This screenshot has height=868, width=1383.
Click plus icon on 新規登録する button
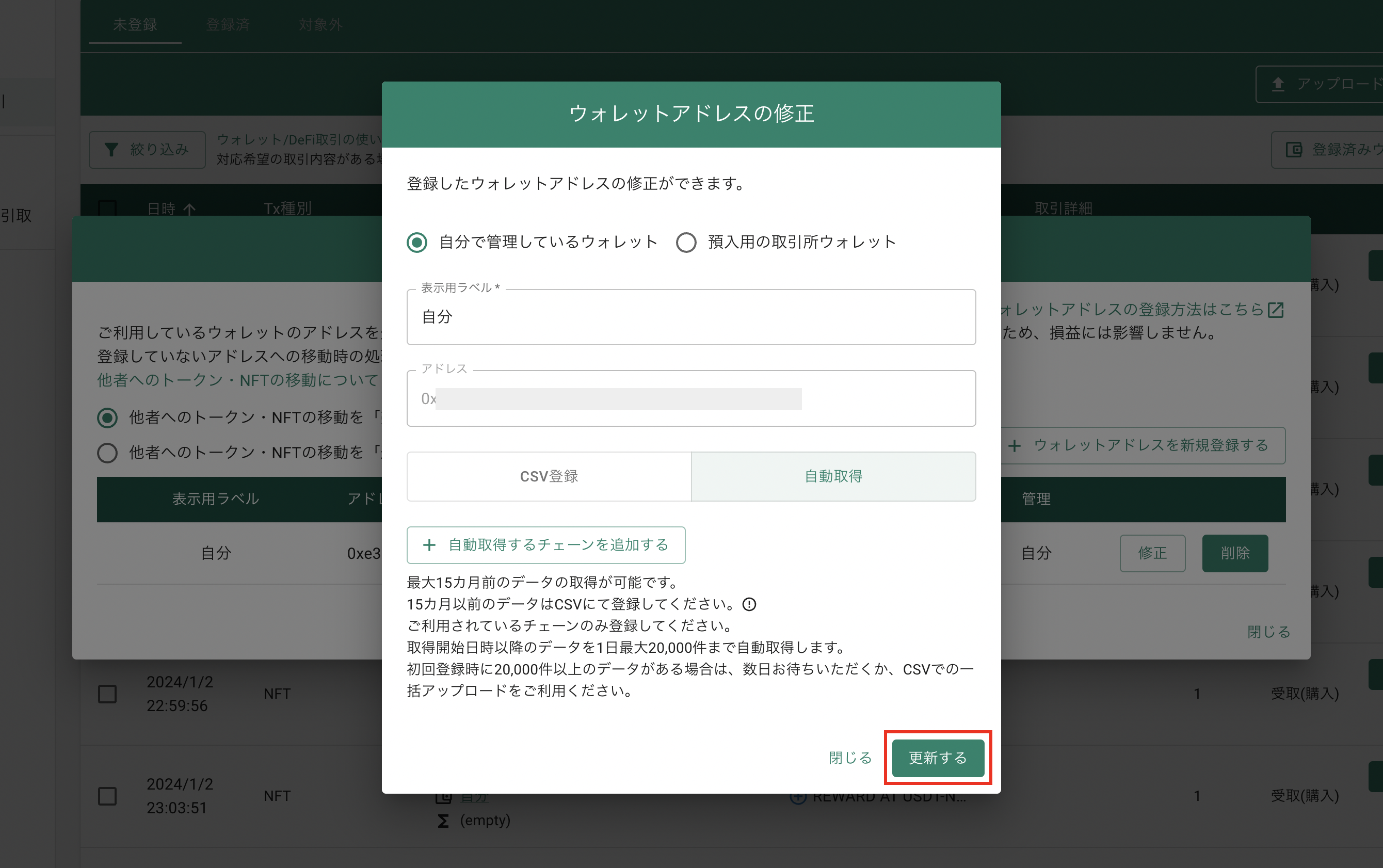pos(1015,445)
